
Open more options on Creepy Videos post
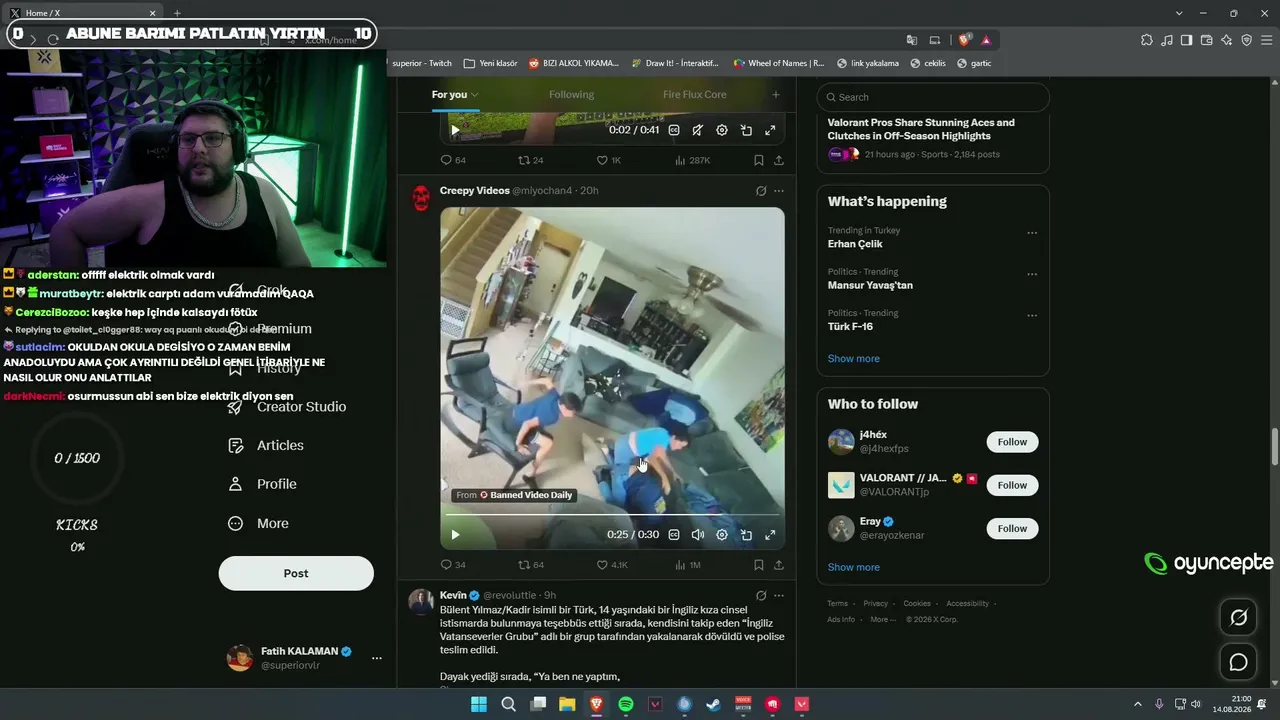tap(779, 191)
